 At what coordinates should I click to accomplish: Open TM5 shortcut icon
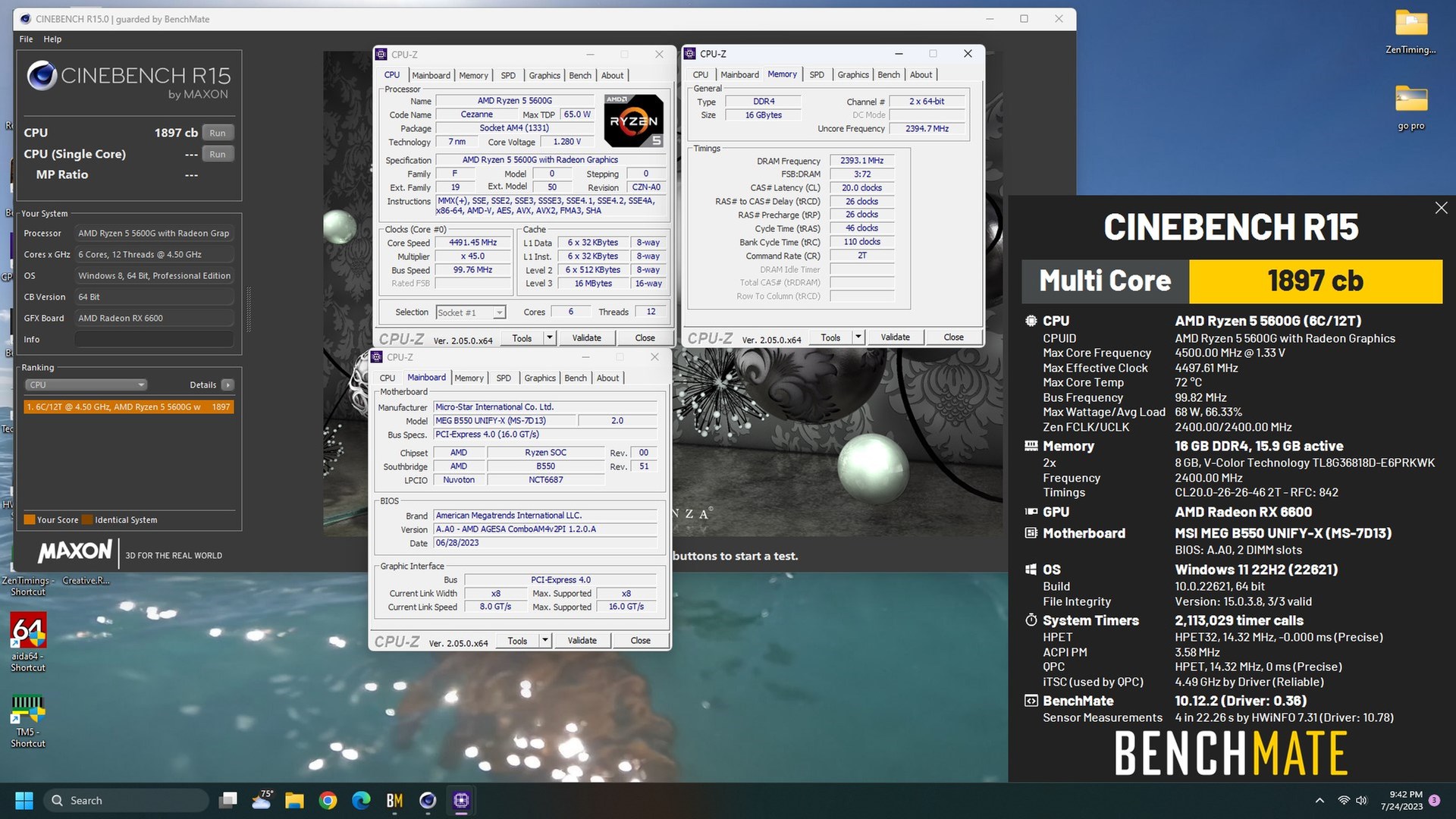click(x=28, y=720)
